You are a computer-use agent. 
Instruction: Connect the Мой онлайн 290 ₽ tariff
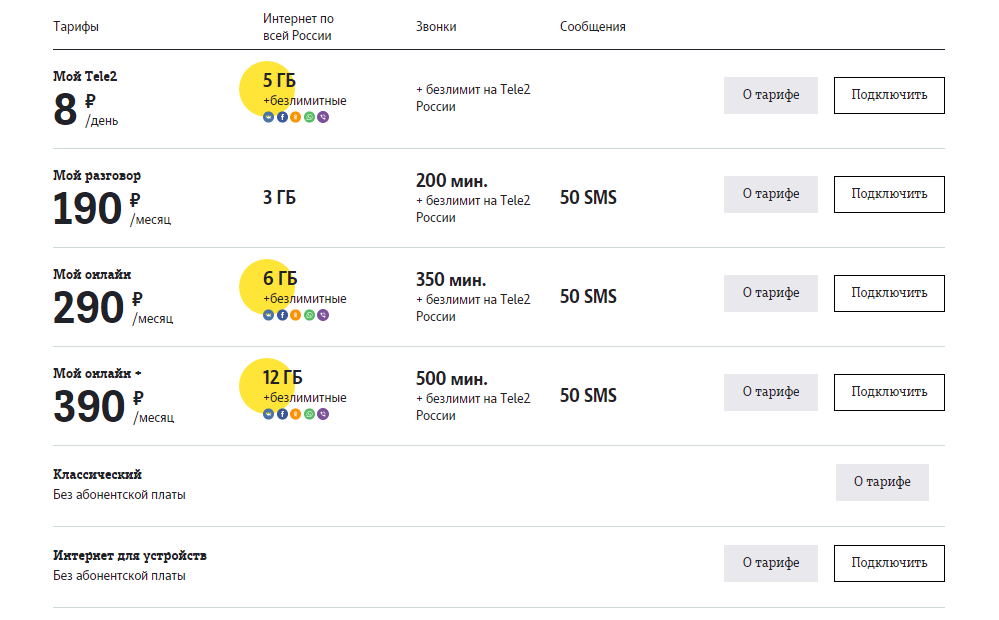click(889, 293)
